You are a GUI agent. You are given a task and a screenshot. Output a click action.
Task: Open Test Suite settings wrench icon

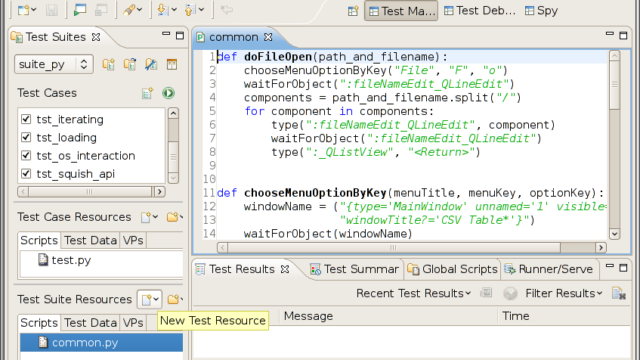click(151, 64)
